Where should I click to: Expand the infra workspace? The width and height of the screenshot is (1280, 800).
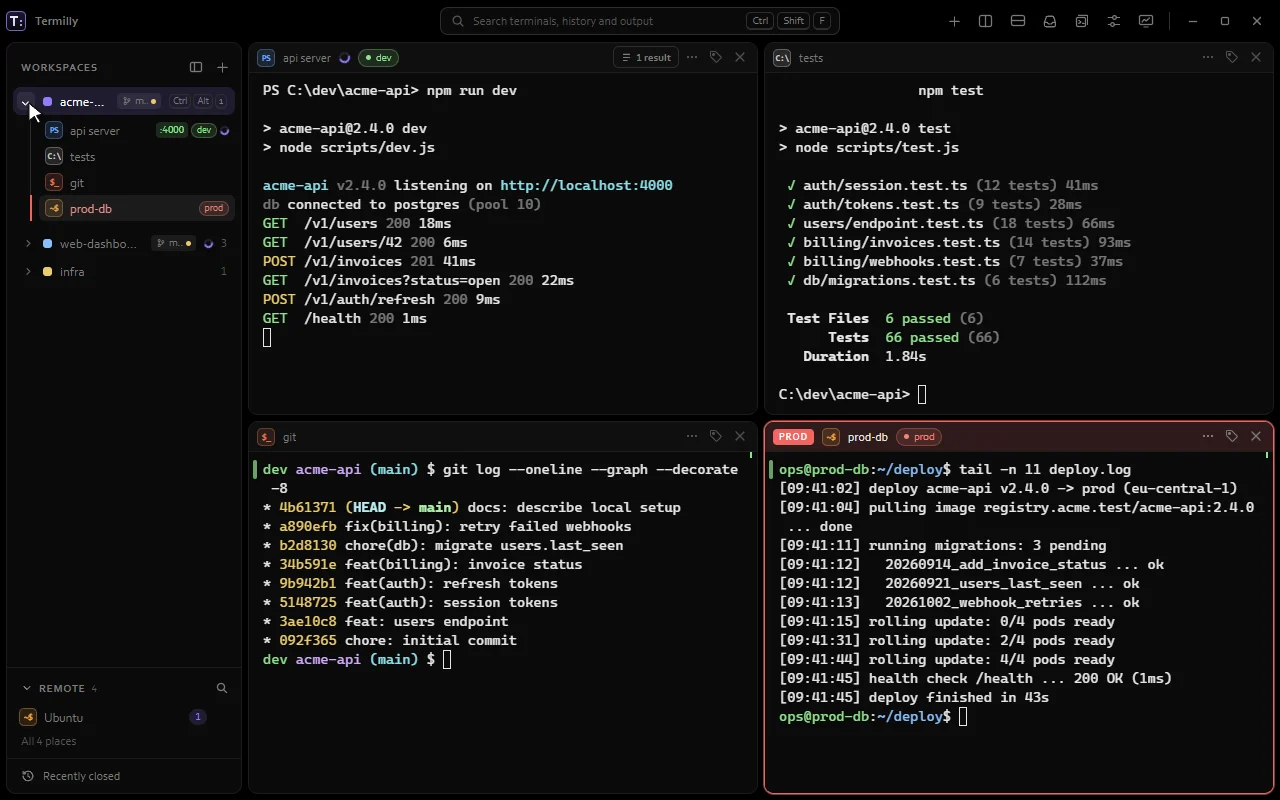pos(28,272)
